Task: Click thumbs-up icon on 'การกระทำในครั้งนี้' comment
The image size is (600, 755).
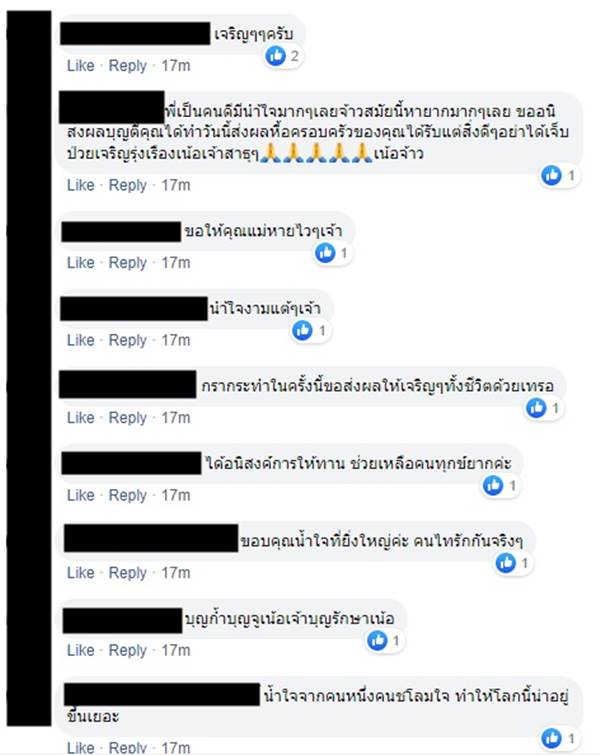Action: [536, 408]
